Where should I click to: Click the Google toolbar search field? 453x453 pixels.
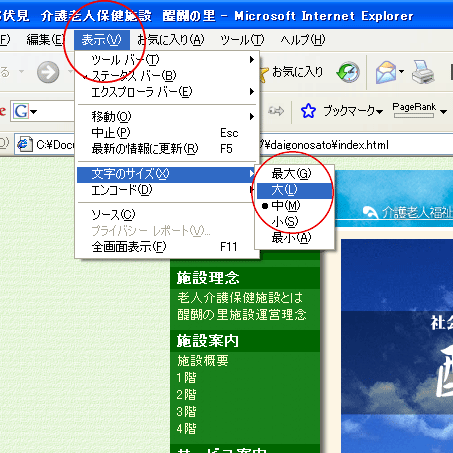coord(56,111)
